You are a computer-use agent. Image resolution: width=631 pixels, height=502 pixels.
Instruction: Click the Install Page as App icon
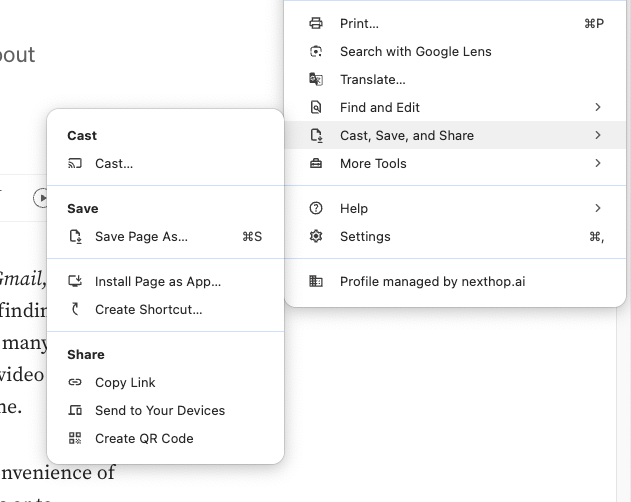75,282
